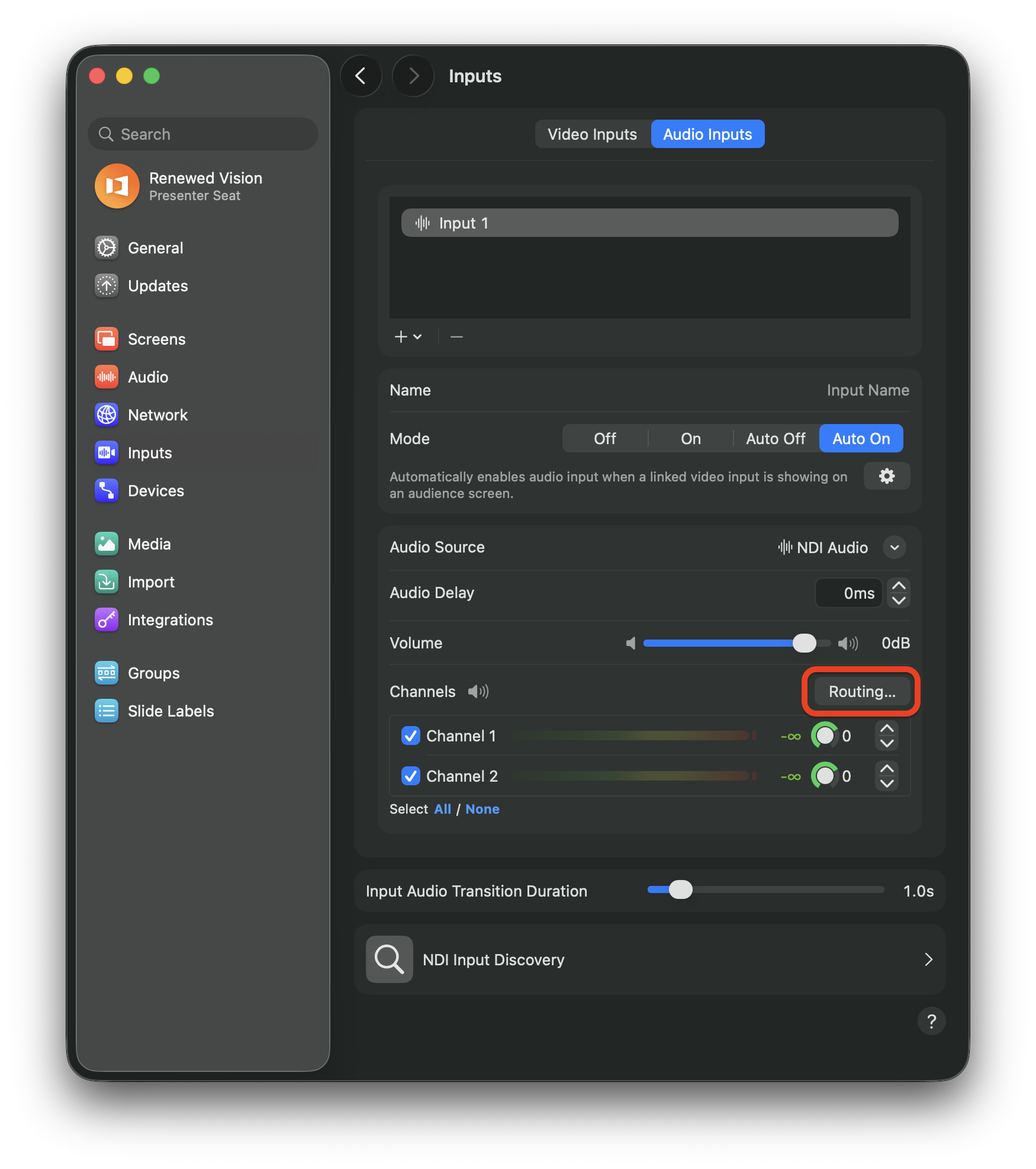
Task: Switch to the Video Inputs tab
Action: [x=593, y=134]
